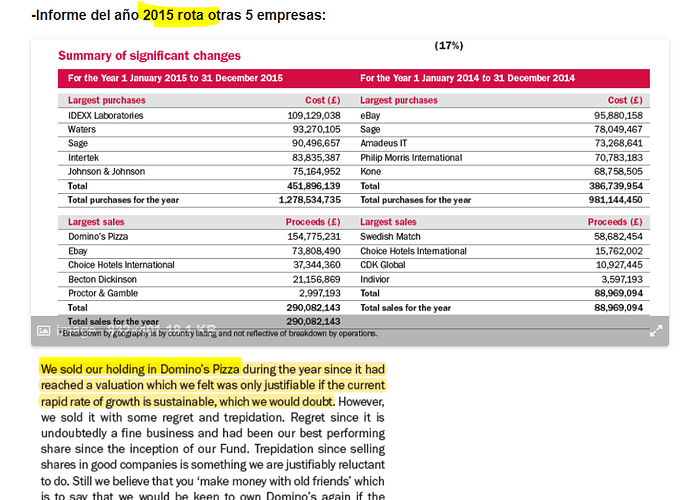Screen dimensions: 689x500
Task: Click 'Ebay' in the 2015 sales list
Action: click(77, 251)
